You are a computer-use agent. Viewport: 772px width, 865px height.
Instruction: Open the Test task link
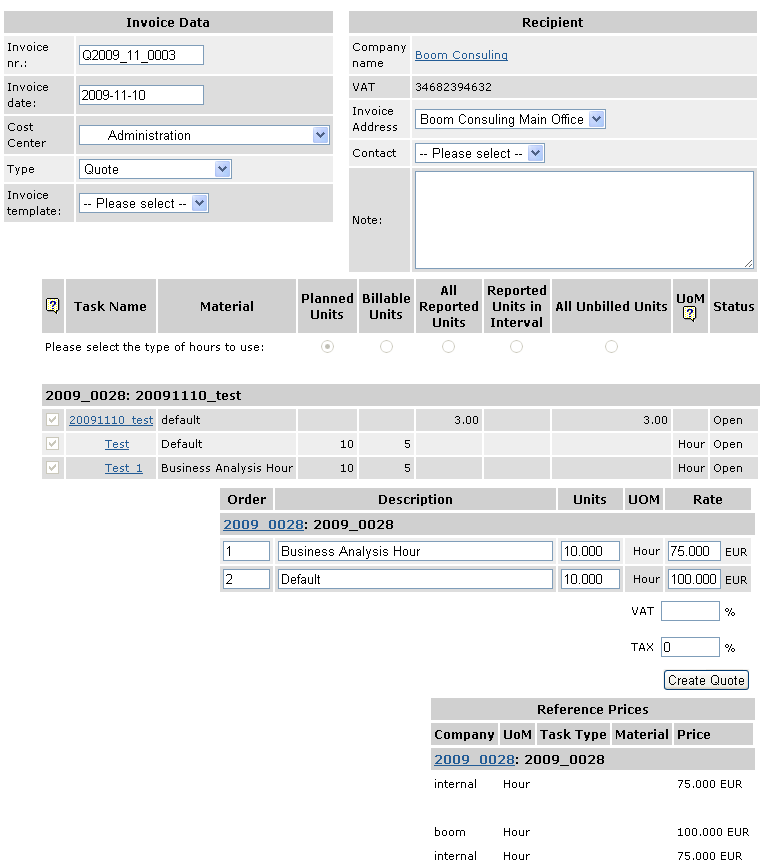(117, 444)
